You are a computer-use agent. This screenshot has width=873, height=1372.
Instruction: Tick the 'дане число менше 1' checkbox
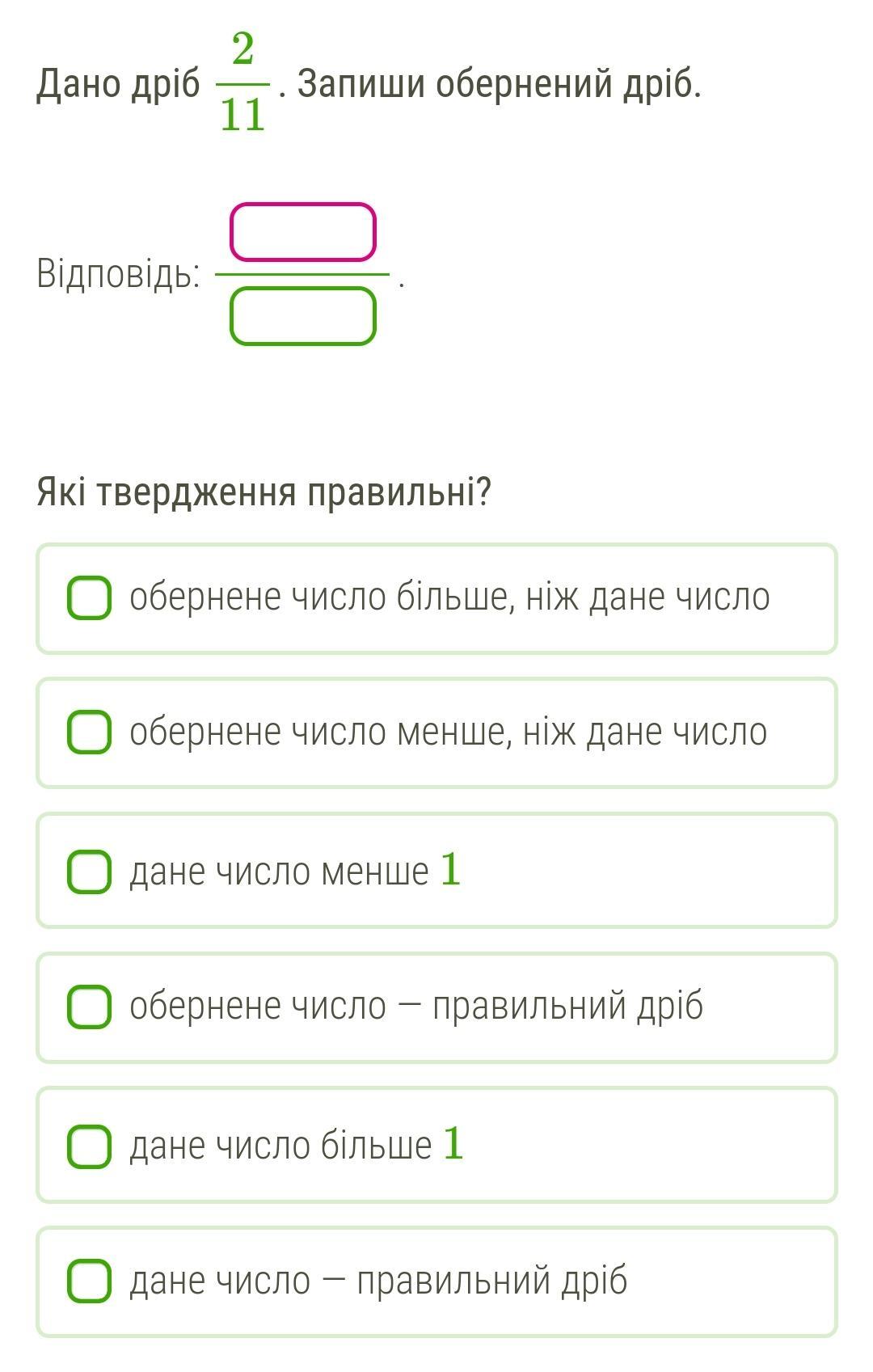coord(89,872)
